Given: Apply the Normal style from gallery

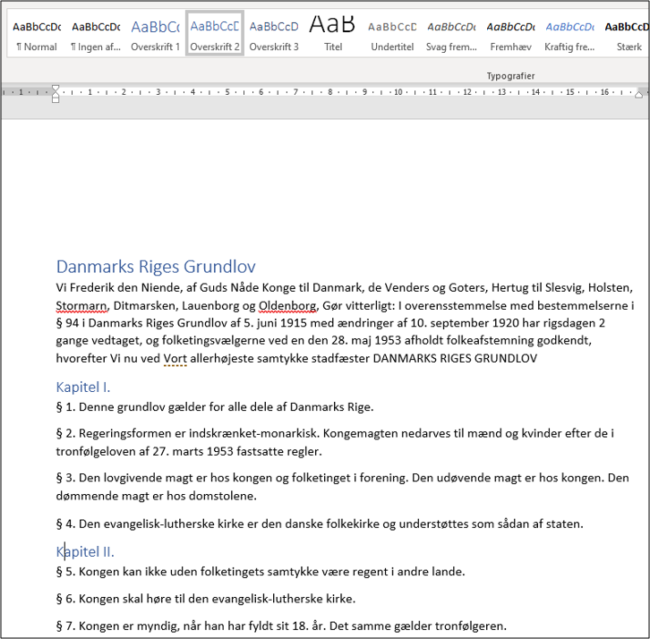Looking at the screenshot, I should [x=36, y=33].
